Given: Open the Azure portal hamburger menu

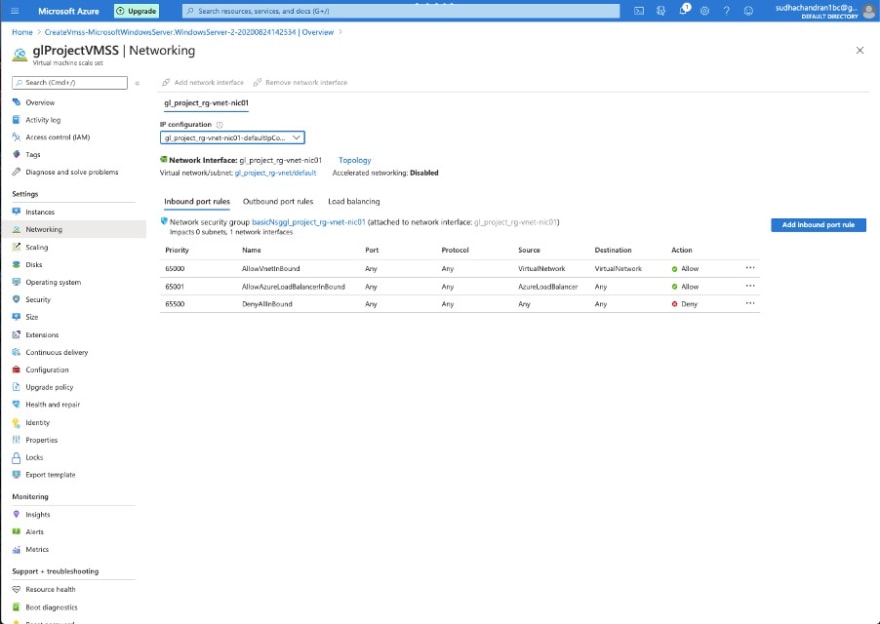Looking at the screenshot, I should pyautogui.click(x=15, y=11).
